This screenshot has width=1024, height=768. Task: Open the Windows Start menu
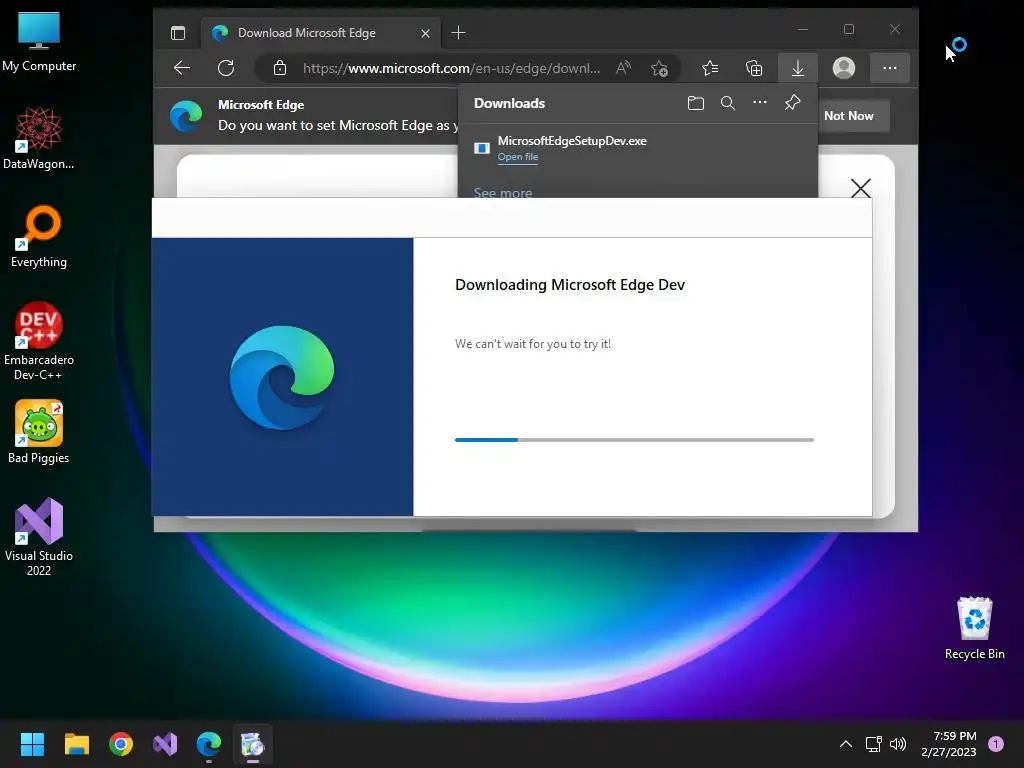pos(32,744)
